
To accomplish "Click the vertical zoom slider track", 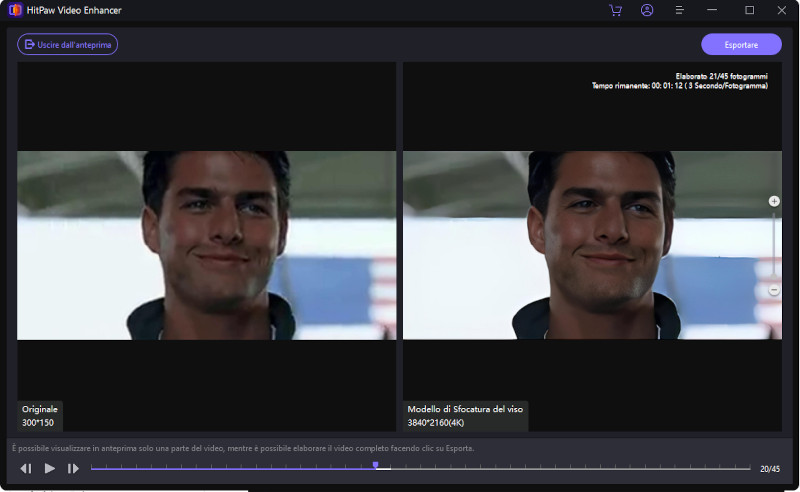I will pos(774,245).
